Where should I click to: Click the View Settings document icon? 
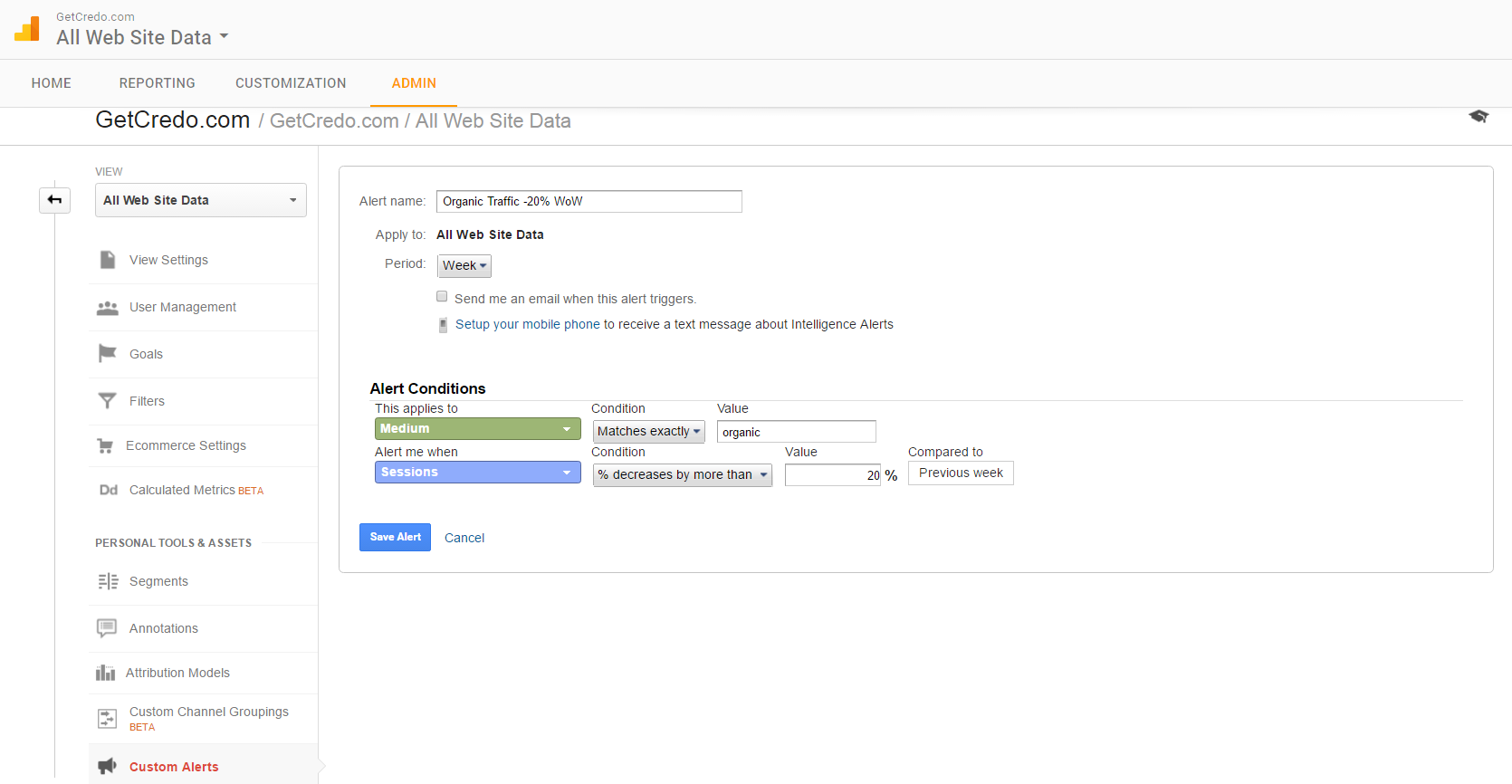point(108,260)
